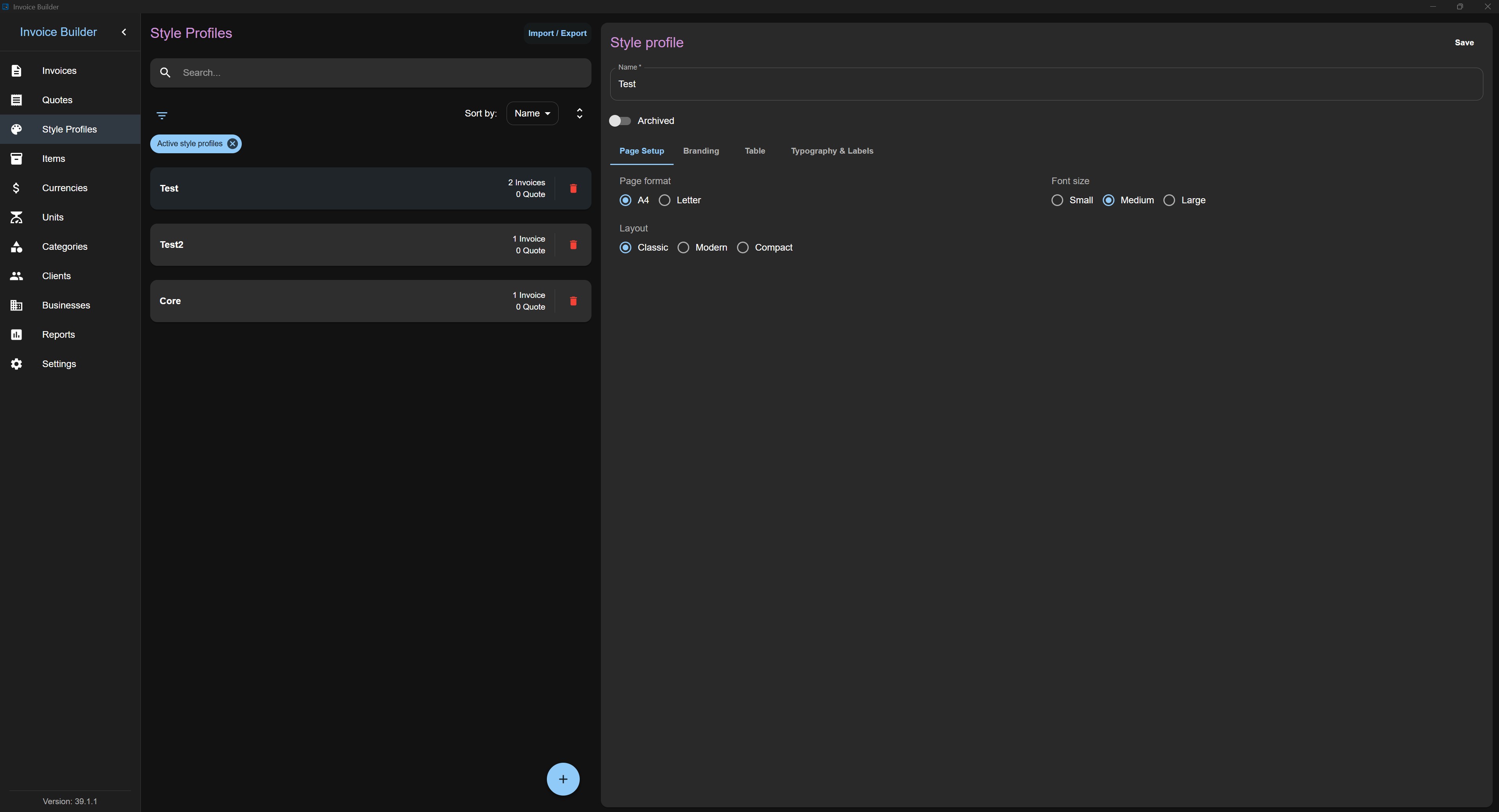Click the Categories shapes icon
1499x812 pixels.
(x=16, y=247)
